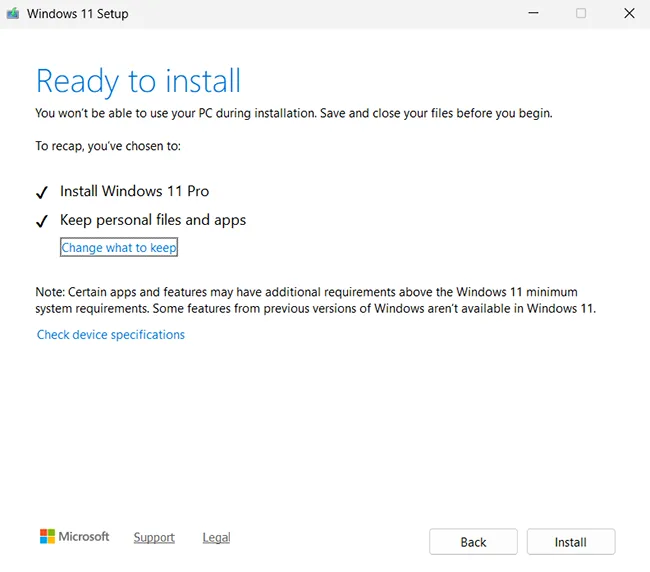Click the Windows 11 Setup title bar icon
This screenshot has height=572, width=650.
13,13
